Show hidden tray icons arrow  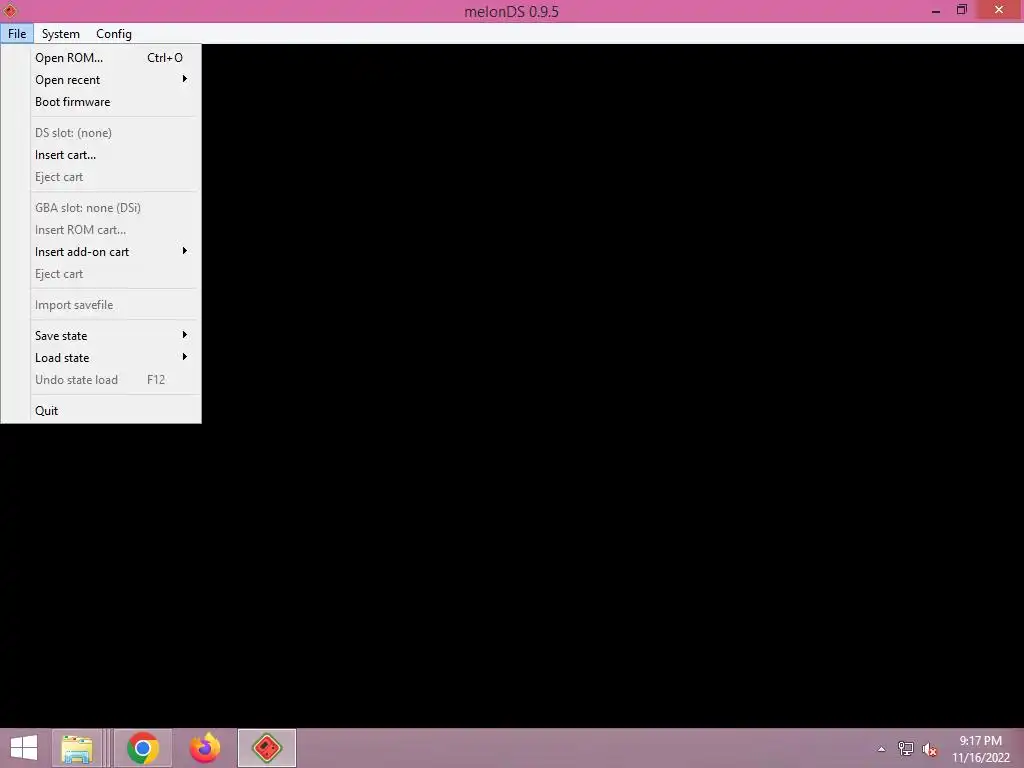882,749
